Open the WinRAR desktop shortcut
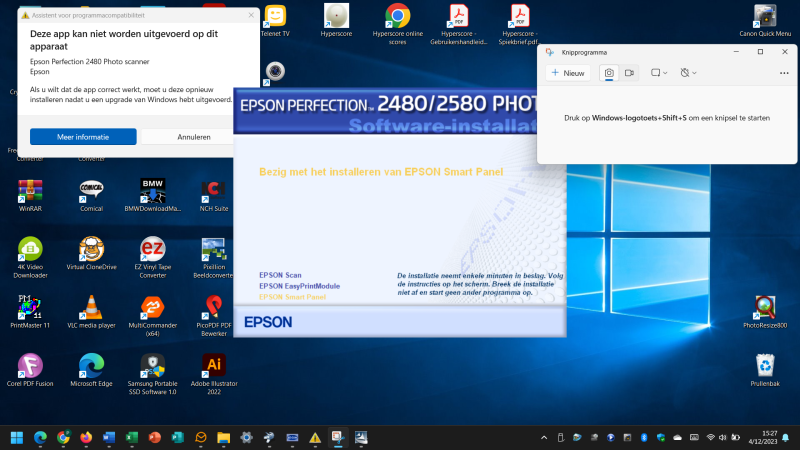Image resolution: width=800 pixels, height=450 pixels. 31,190
